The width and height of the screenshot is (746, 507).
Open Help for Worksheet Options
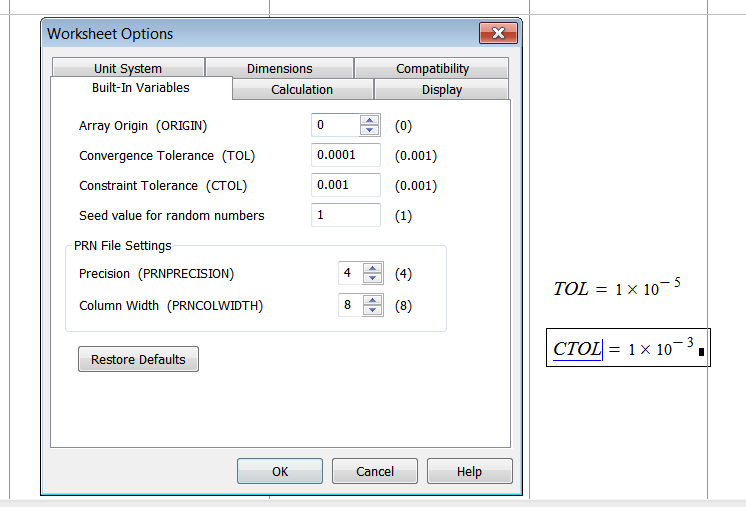coord(470,471)
